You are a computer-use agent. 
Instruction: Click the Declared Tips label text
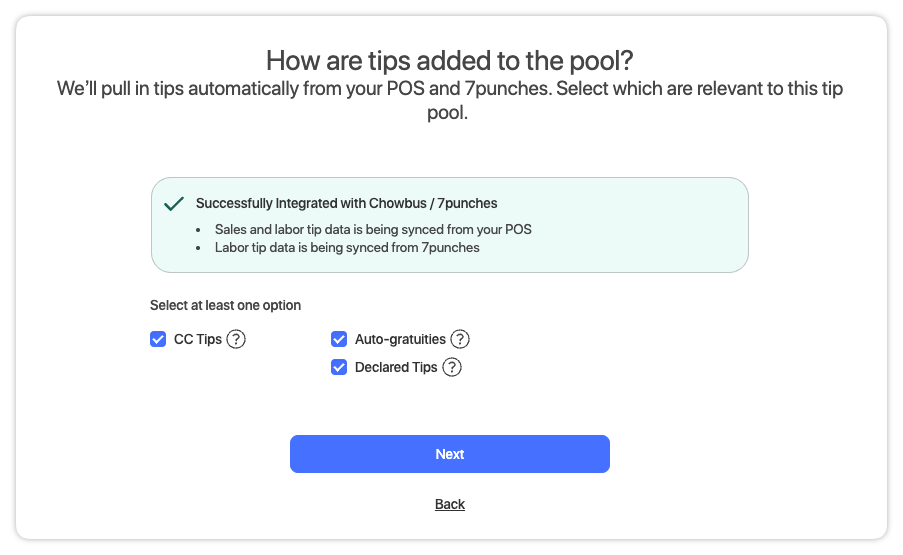coord(396,367)
